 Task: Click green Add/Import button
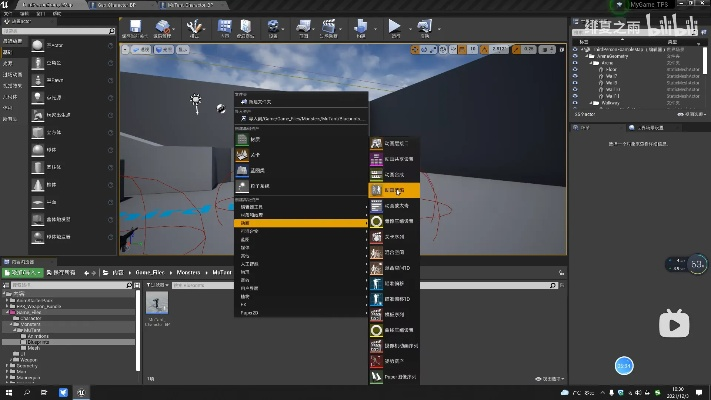tap(23, 273)
